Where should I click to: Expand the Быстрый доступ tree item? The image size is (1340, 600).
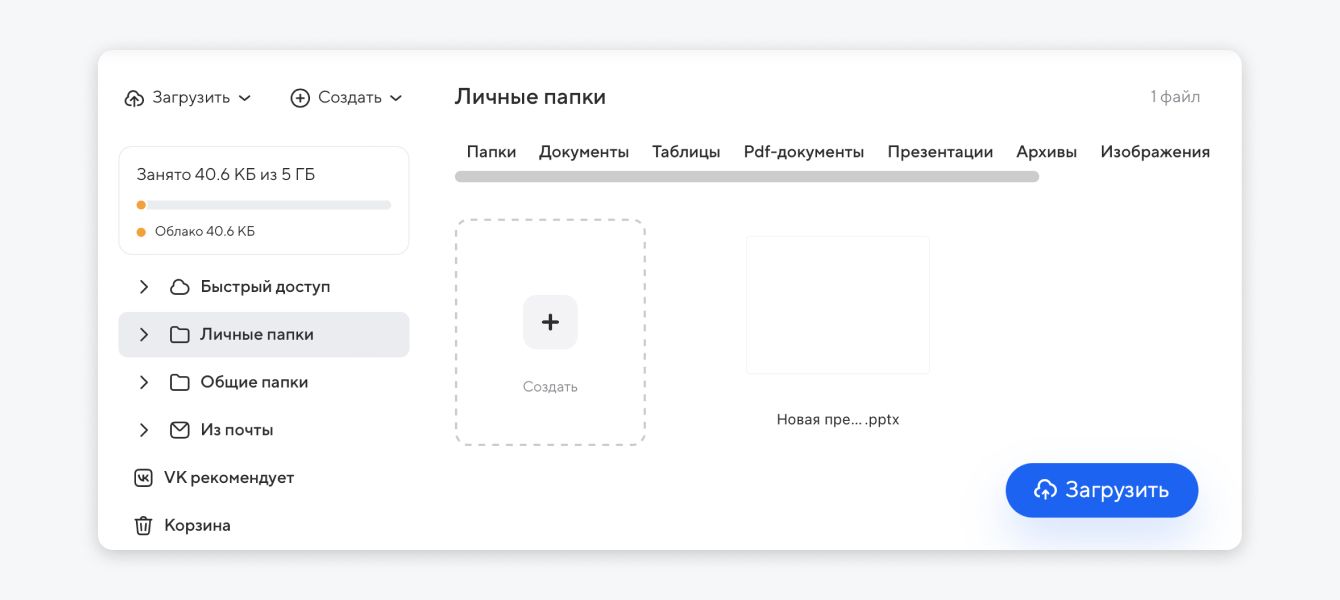click(143, 286)
